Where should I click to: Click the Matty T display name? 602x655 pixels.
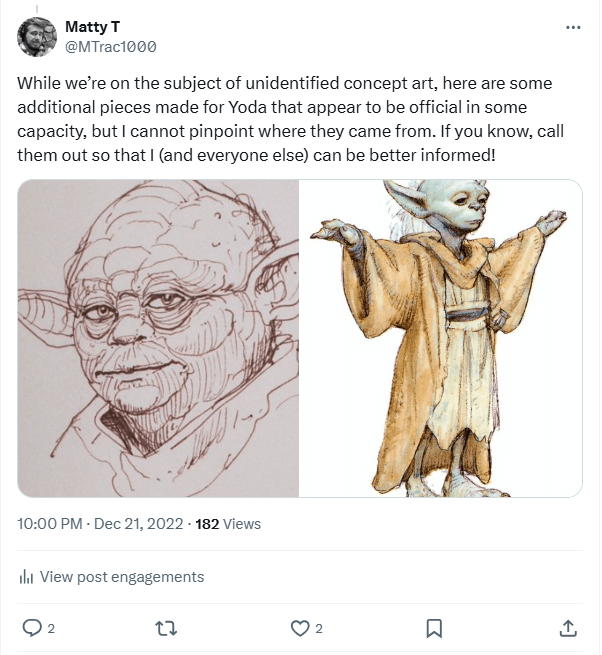[x=92, y=26]
